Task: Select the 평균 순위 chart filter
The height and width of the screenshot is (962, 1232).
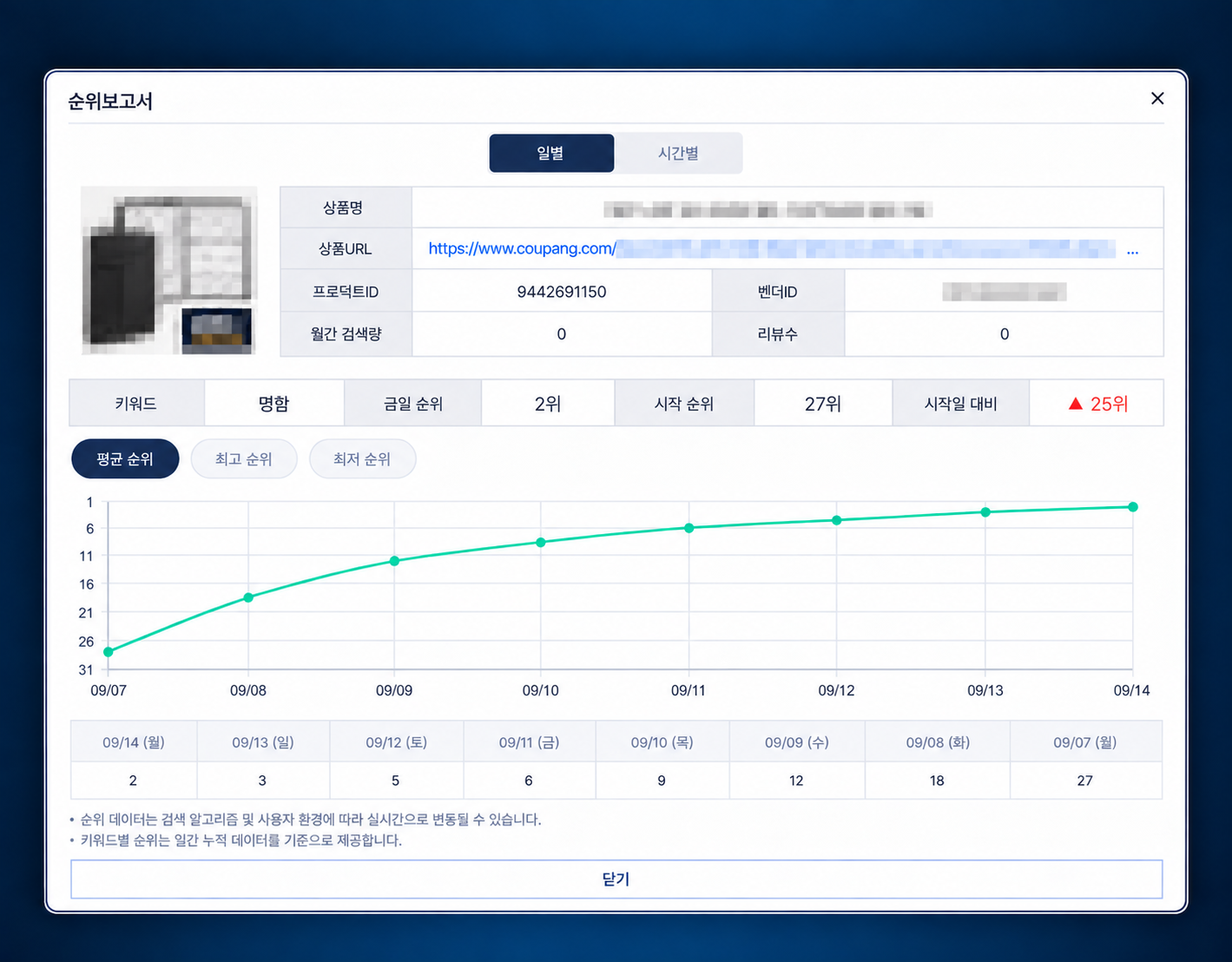Action: (125, 458)
